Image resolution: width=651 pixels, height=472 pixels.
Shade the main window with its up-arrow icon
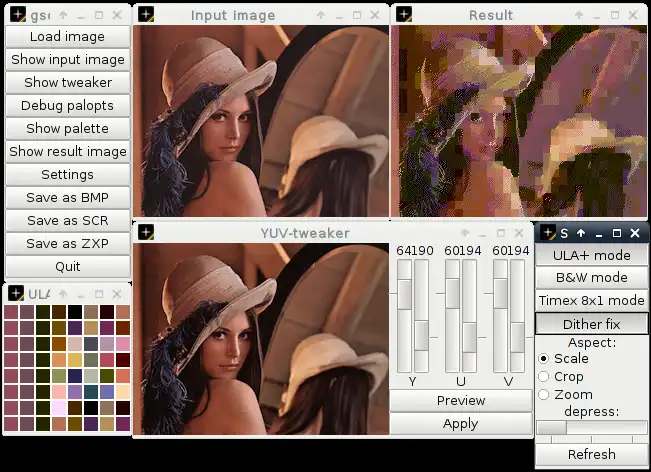(63, 15)
